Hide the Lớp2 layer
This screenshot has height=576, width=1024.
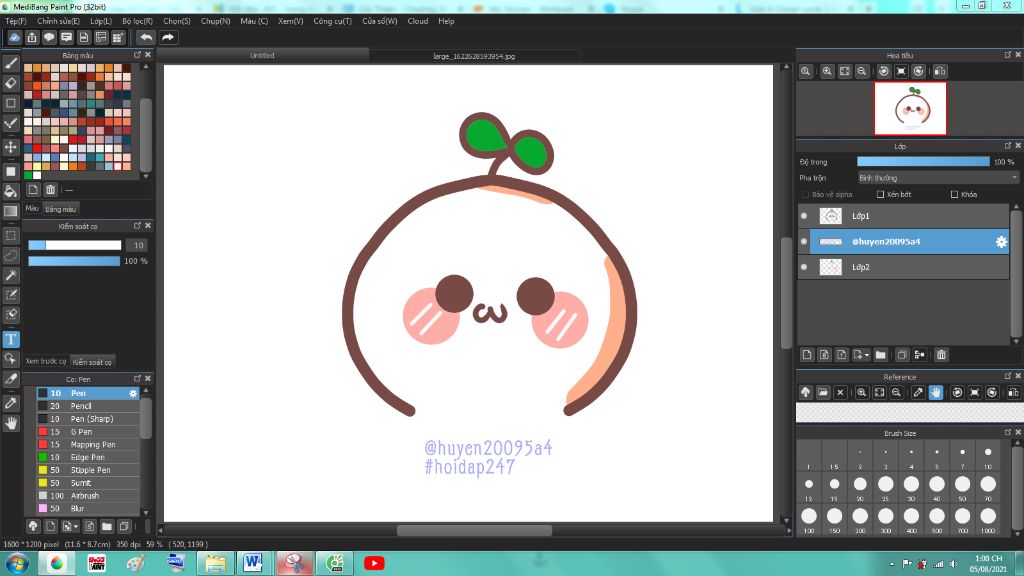click(804, 267)
